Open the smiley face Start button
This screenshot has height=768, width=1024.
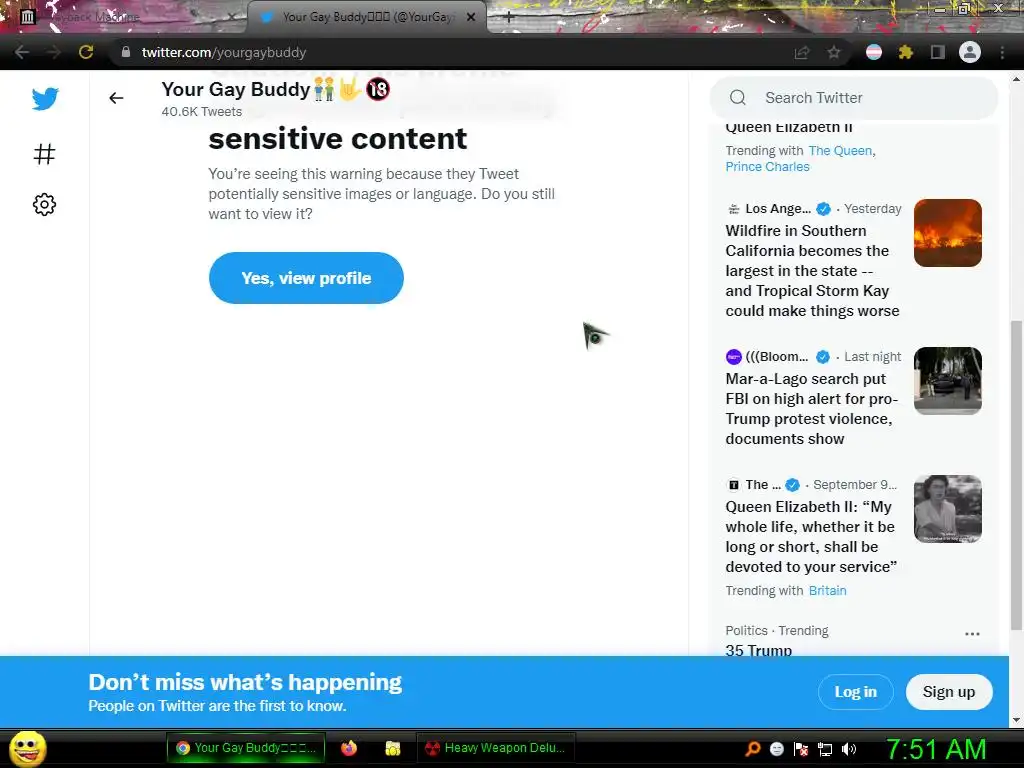coord(27,748)
